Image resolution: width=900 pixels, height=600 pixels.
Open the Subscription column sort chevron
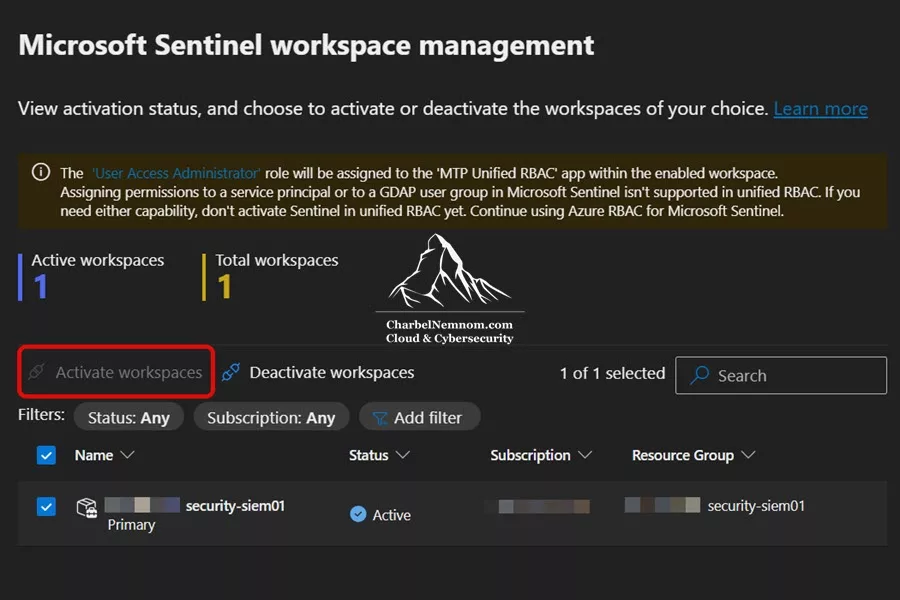pyautogui.click(x=585, y=455)
